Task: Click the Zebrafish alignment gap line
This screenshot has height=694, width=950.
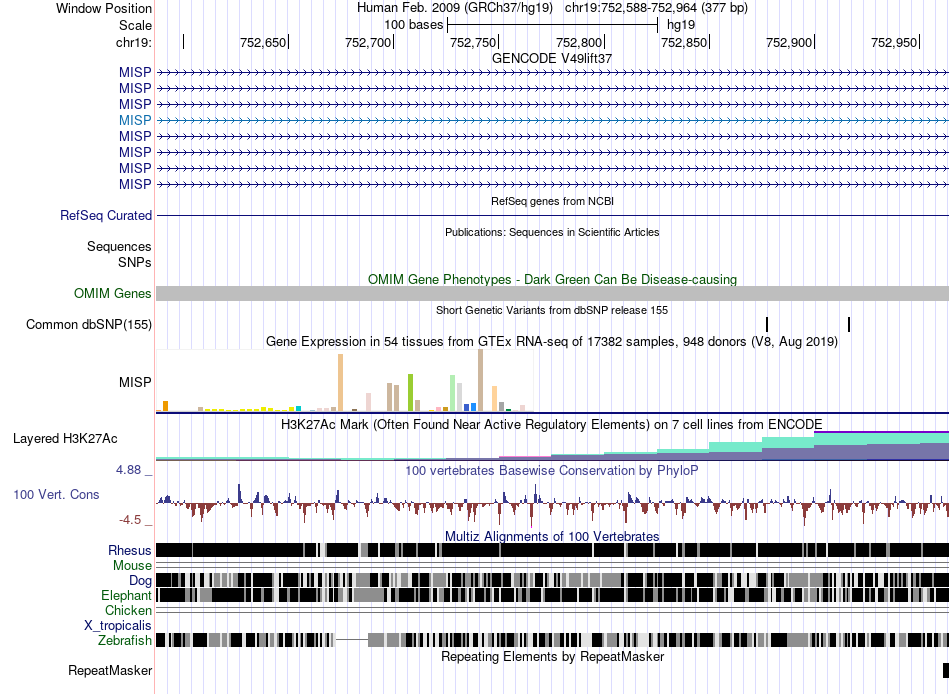Action: [x=351, y=639]
